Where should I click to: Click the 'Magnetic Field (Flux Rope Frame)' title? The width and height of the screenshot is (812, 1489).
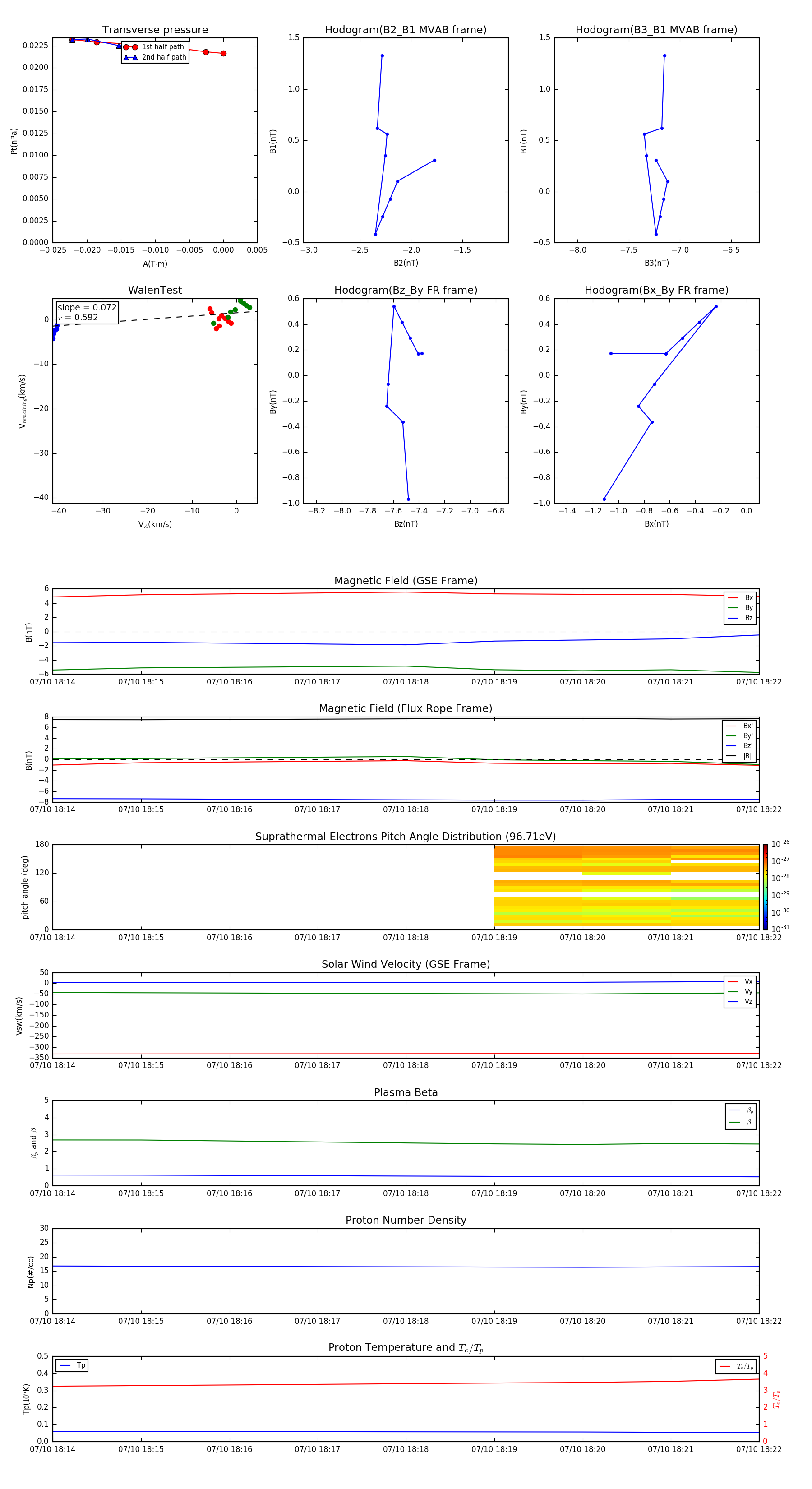click(406, 709)
